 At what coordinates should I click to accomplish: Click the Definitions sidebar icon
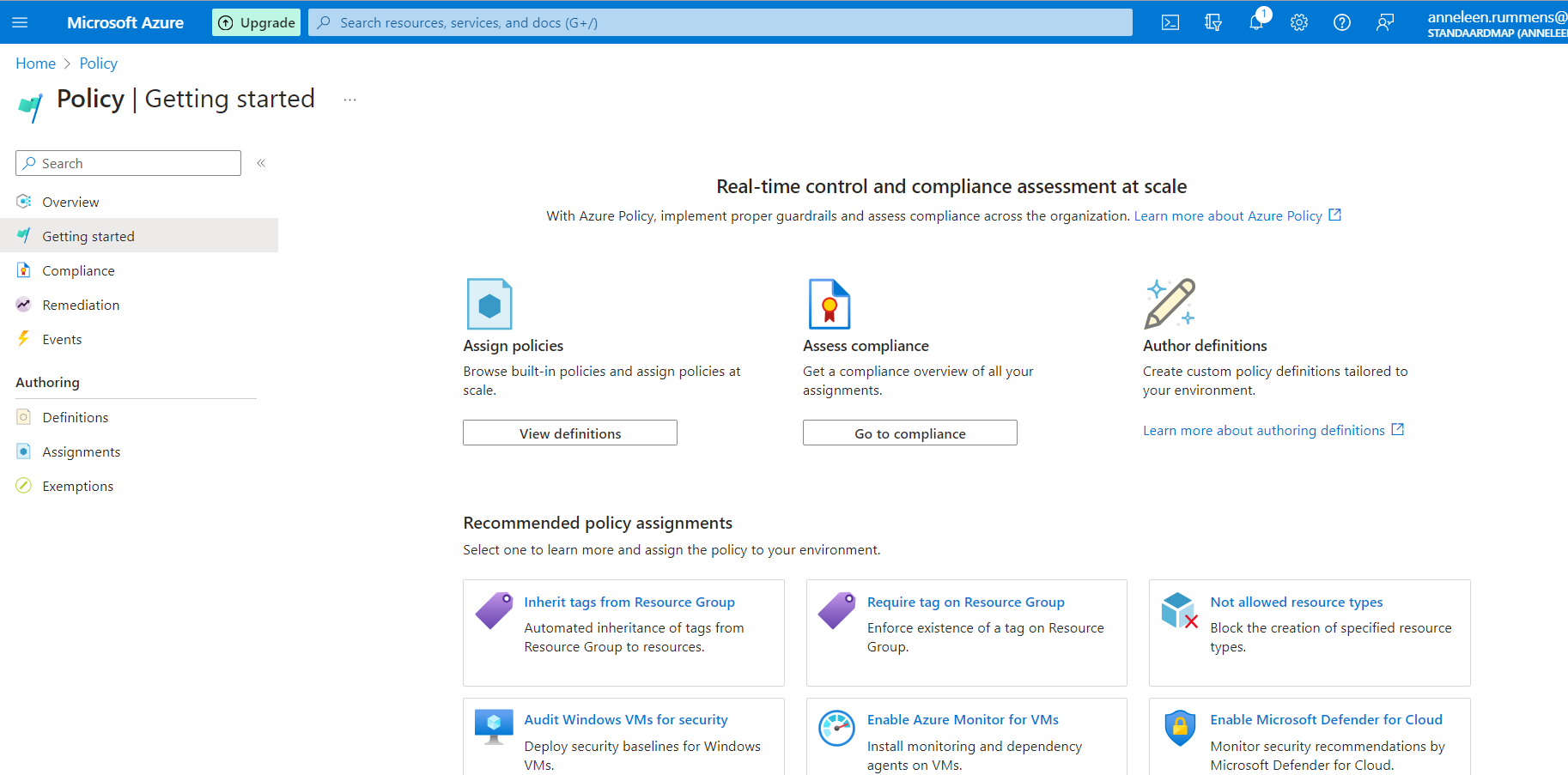[24, 417]
